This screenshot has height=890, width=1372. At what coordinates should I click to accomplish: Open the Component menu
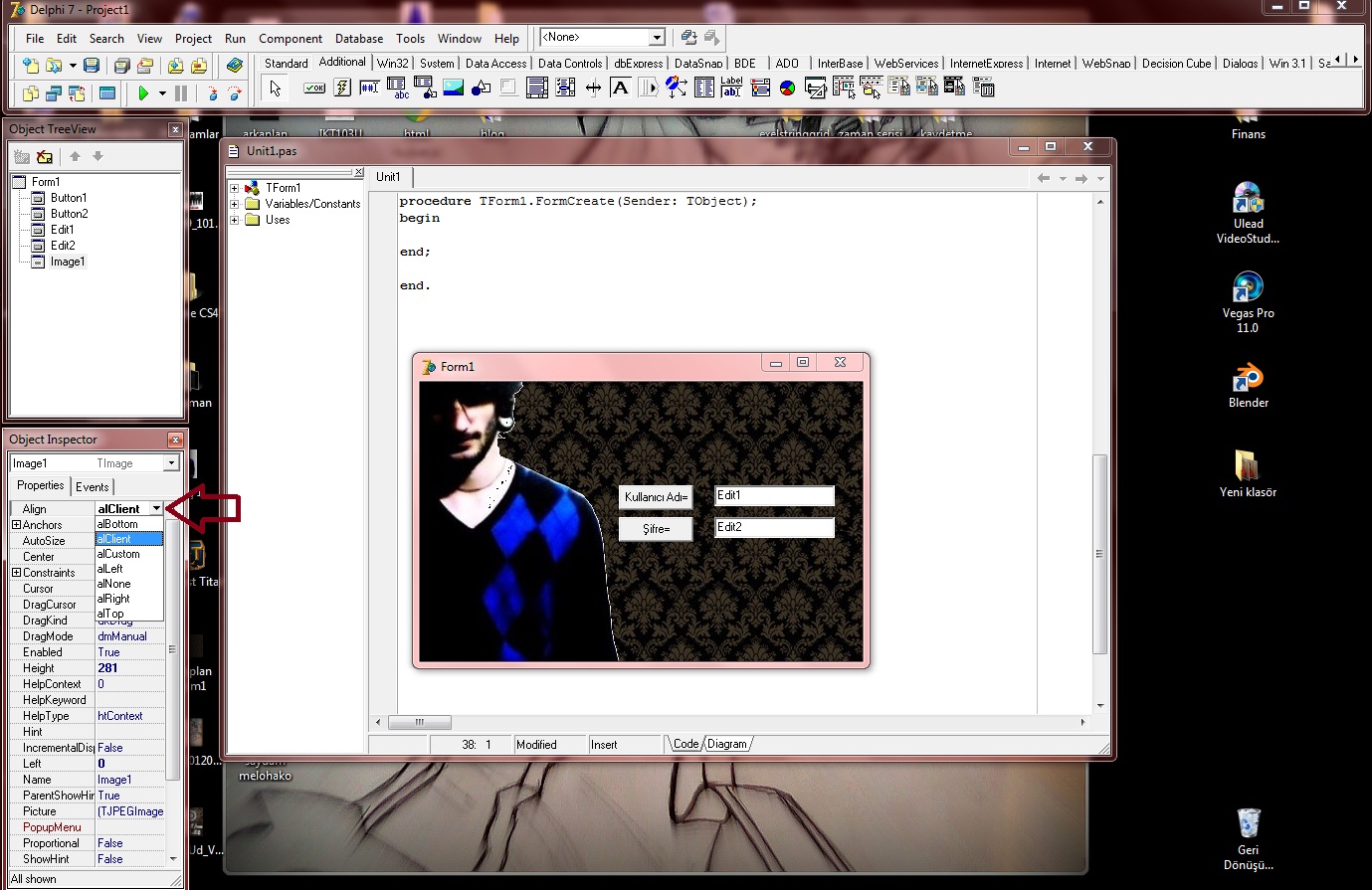pos(291,39)
